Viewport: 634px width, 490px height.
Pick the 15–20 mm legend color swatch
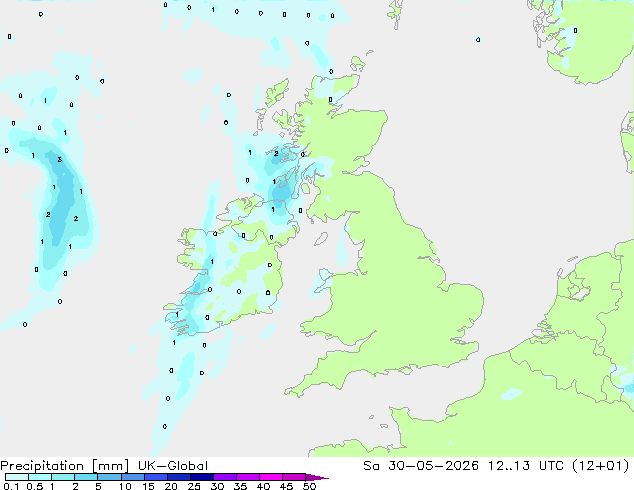[x=155, y=477]
